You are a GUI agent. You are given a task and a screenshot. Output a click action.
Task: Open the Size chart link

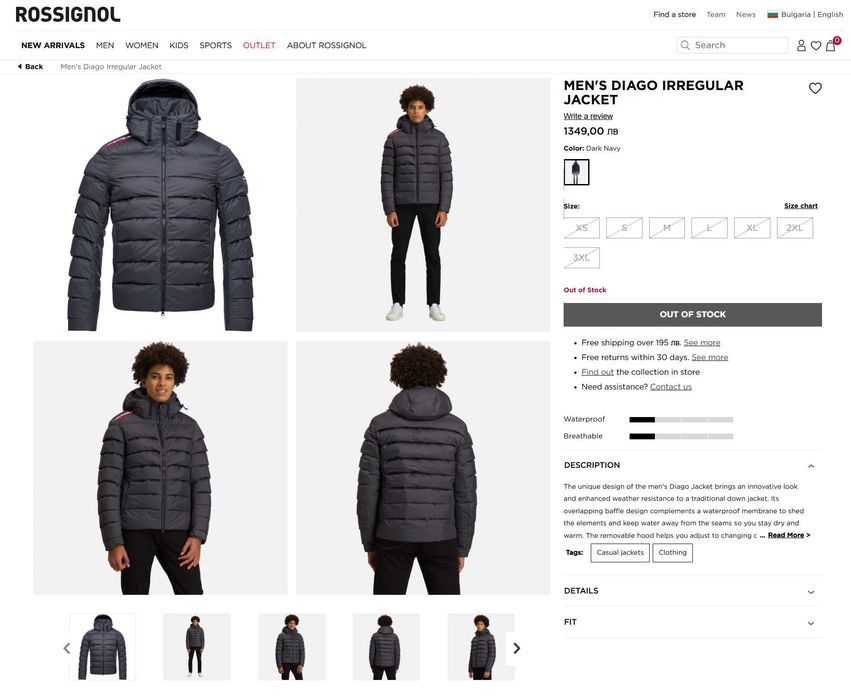click(x=801, y=206)
